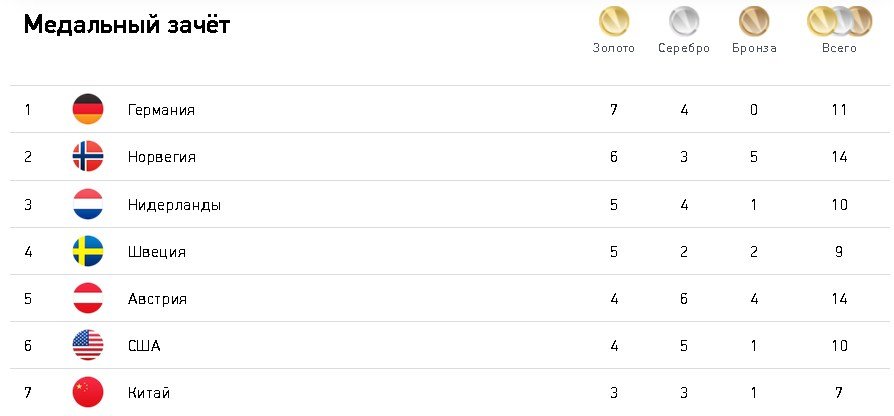Click the combined medals total icon
This screenshot has height=416, width=894.
tap(839, 21)
